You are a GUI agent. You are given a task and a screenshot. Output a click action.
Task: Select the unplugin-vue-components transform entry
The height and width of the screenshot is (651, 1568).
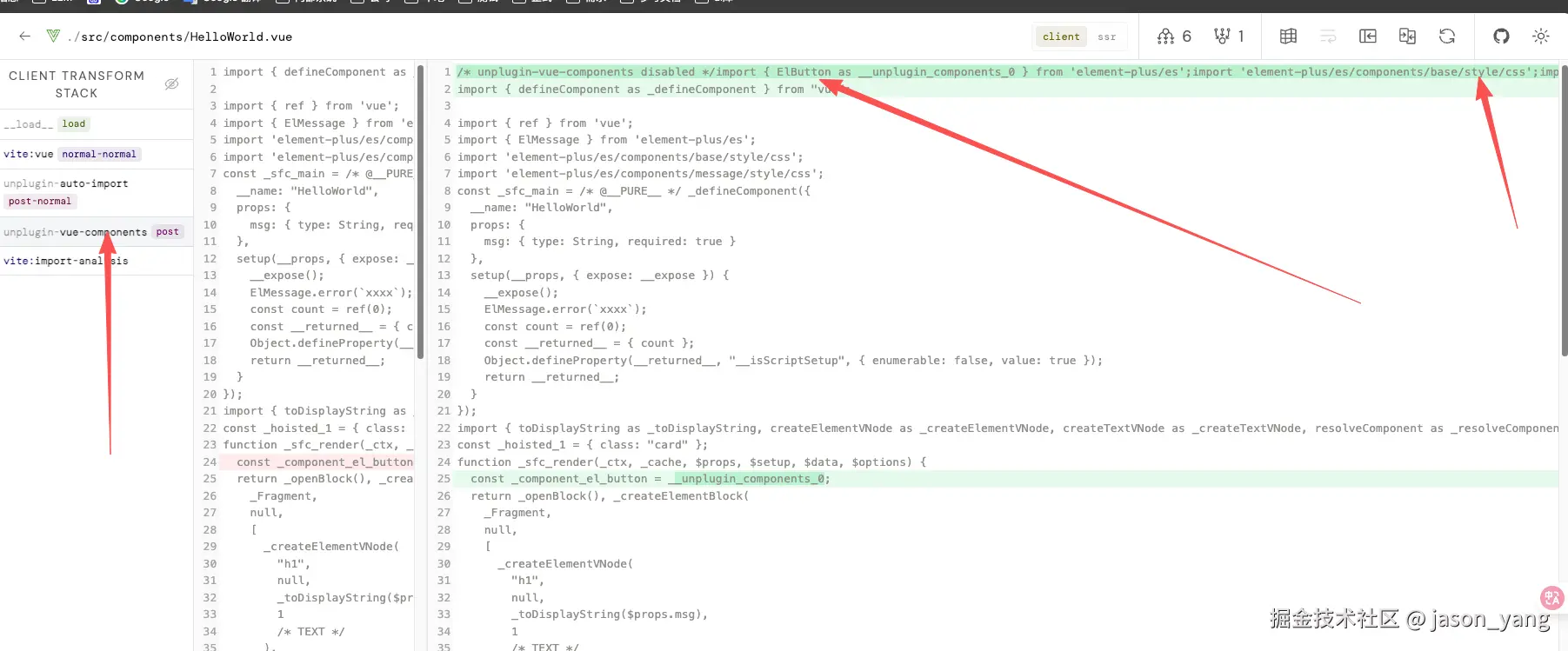tap(96, 232)
